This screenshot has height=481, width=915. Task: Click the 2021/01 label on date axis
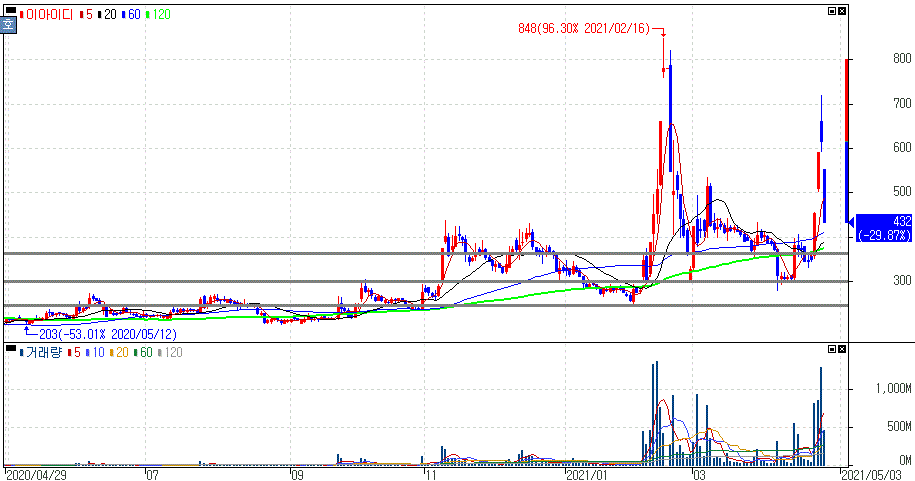(x=587, y=475)
